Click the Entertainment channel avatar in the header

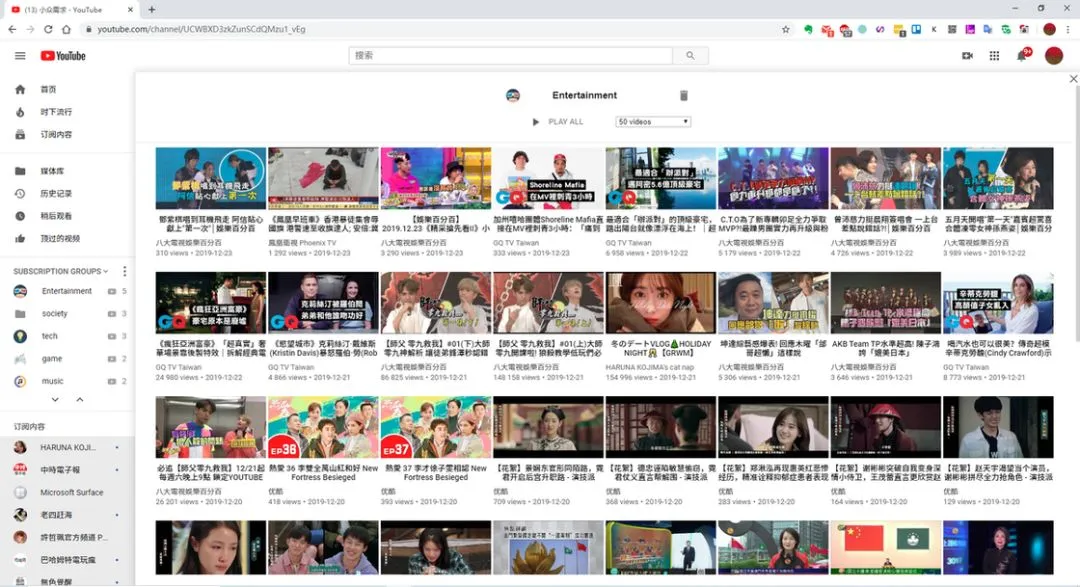point(512,95)
